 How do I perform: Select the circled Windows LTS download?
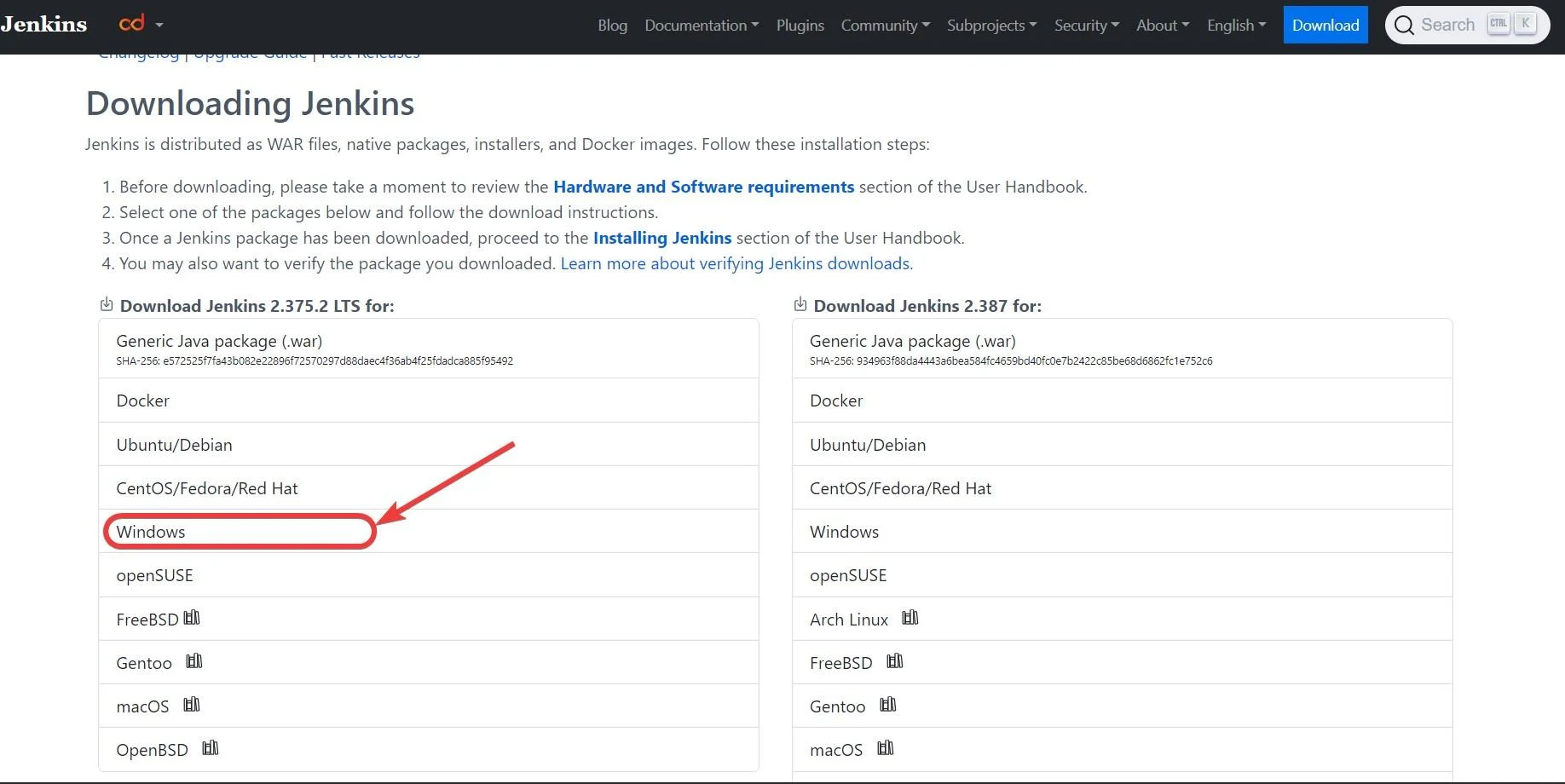(151, 531)
